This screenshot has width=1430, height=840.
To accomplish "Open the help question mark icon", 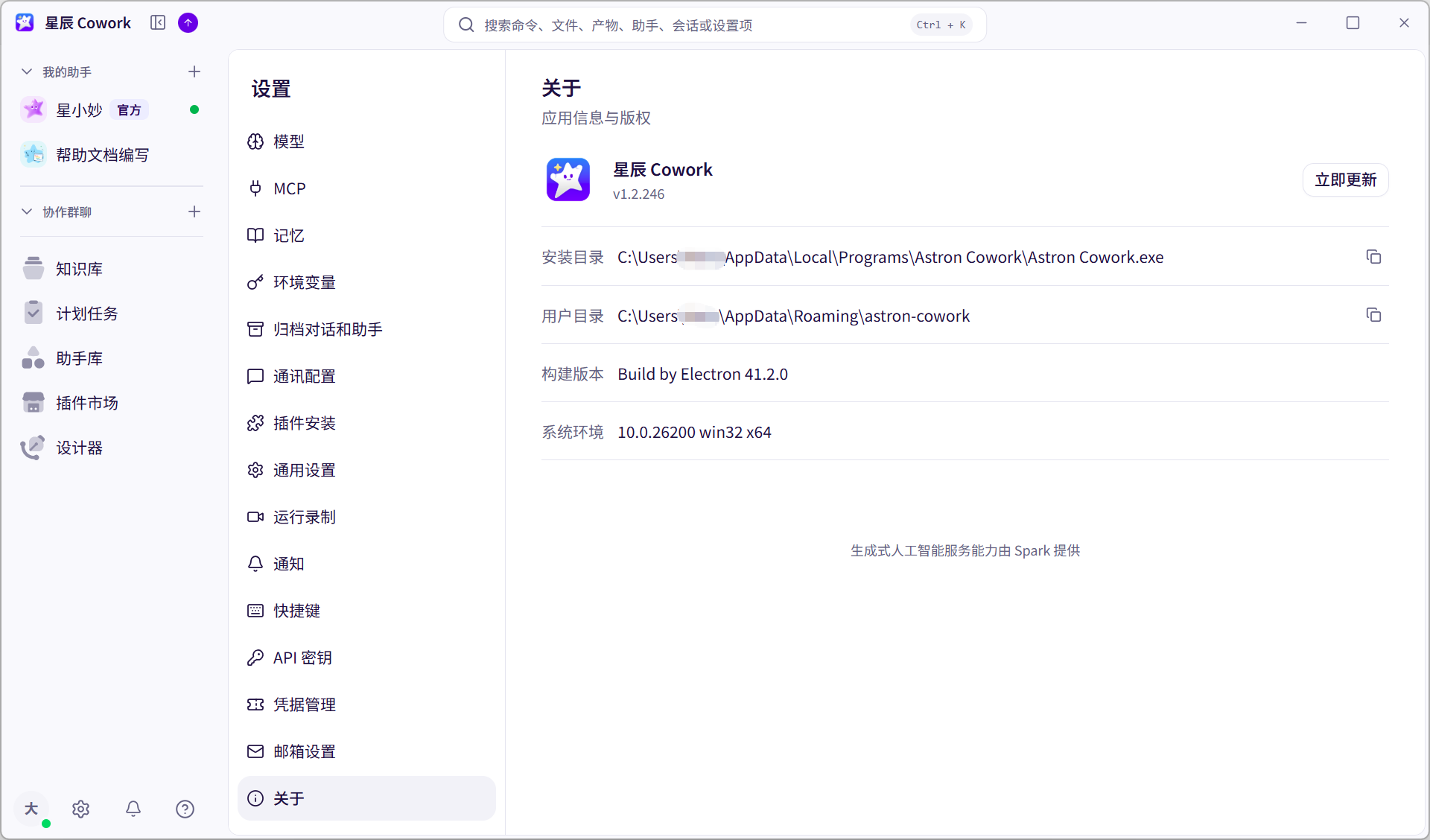I will pyautogui.click(x=185, y=809).
